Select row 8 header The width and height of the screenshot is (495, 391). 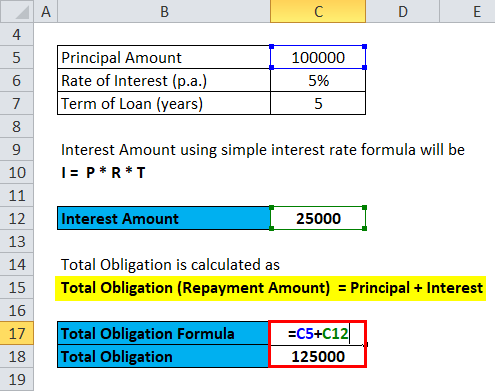pos(17,126)
